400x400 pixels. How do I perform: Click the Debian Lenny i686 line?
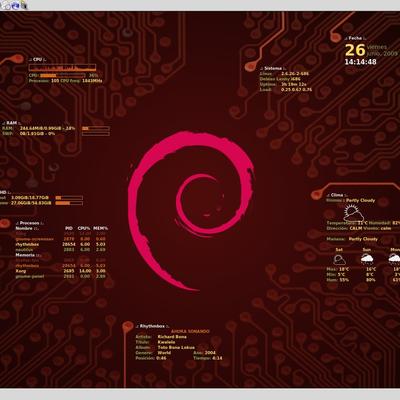[x=280, y=79]
